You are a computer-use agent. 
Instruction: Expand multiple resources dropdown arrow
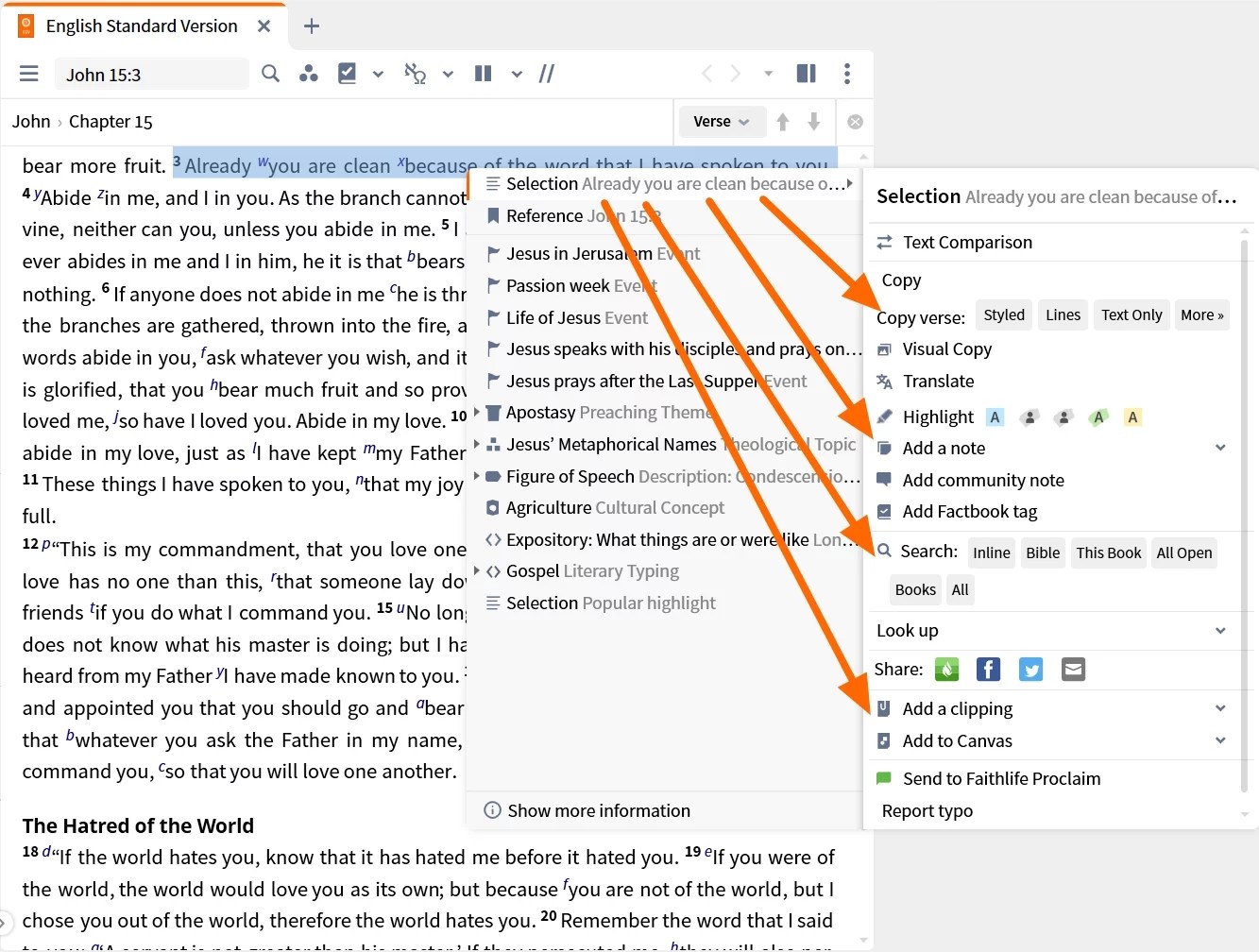[517, 74]
